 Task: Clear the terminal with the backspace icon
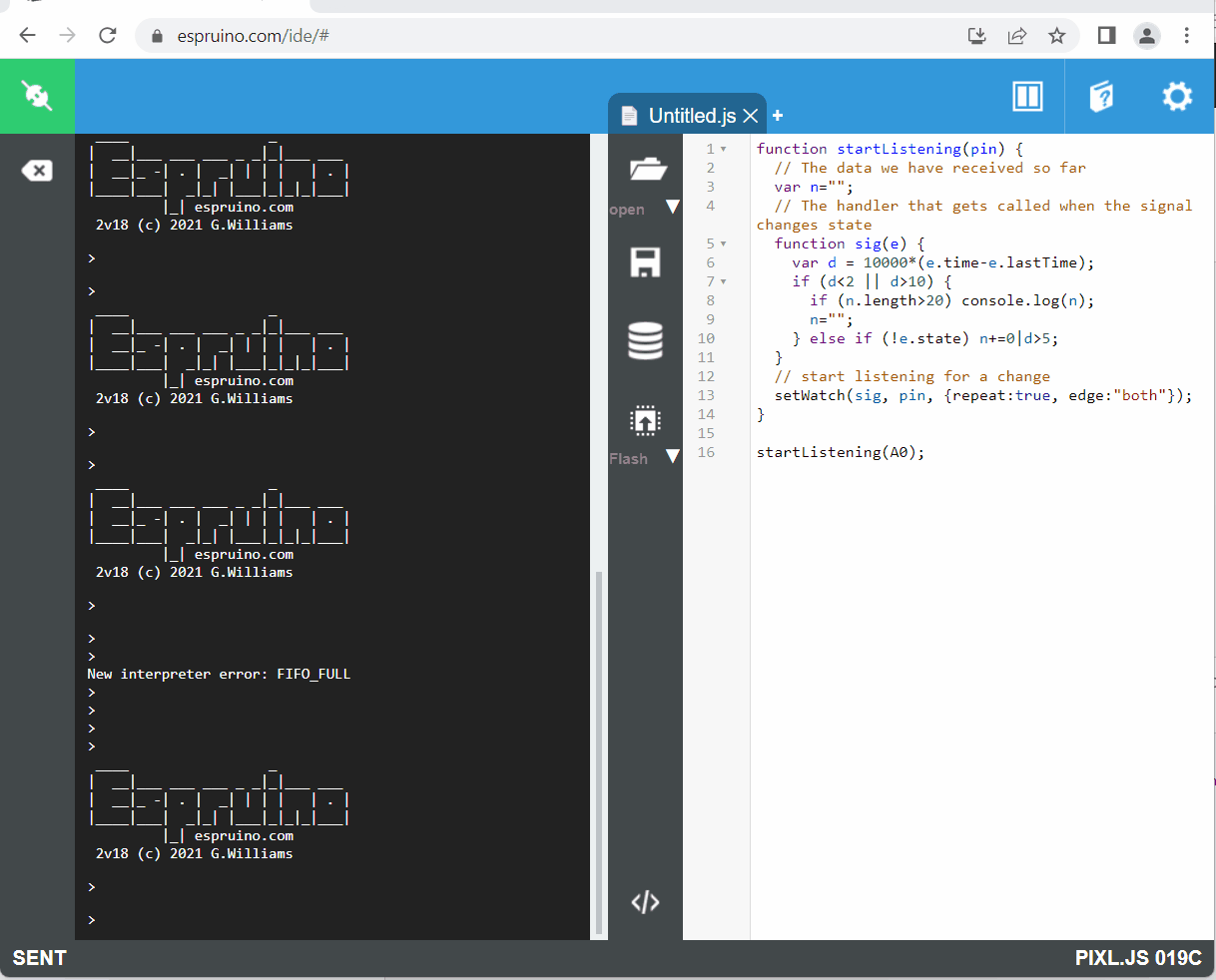click(36, 171)
